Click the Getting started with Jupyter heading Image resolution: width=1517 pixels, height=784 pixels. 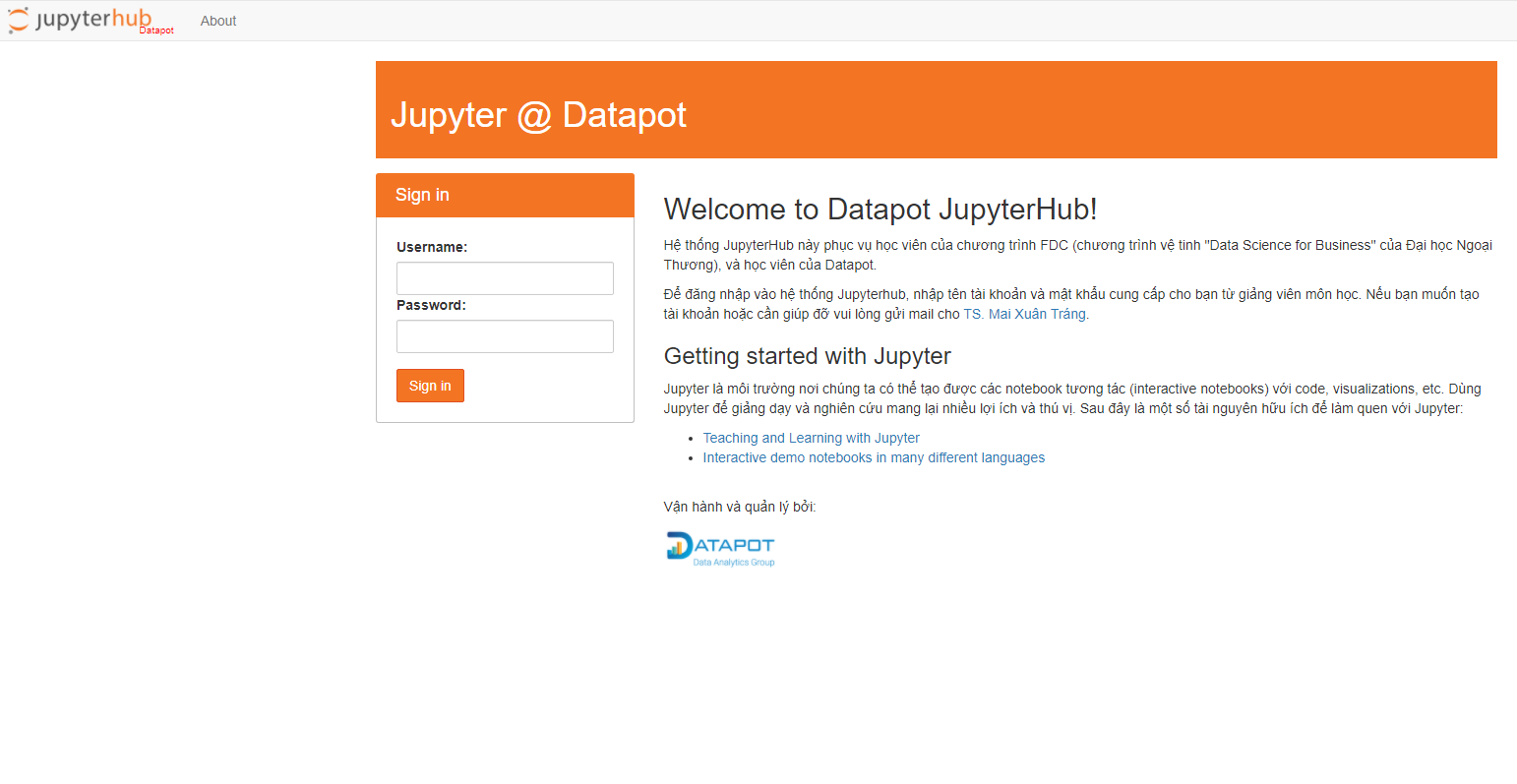click(x=808, y=356)
